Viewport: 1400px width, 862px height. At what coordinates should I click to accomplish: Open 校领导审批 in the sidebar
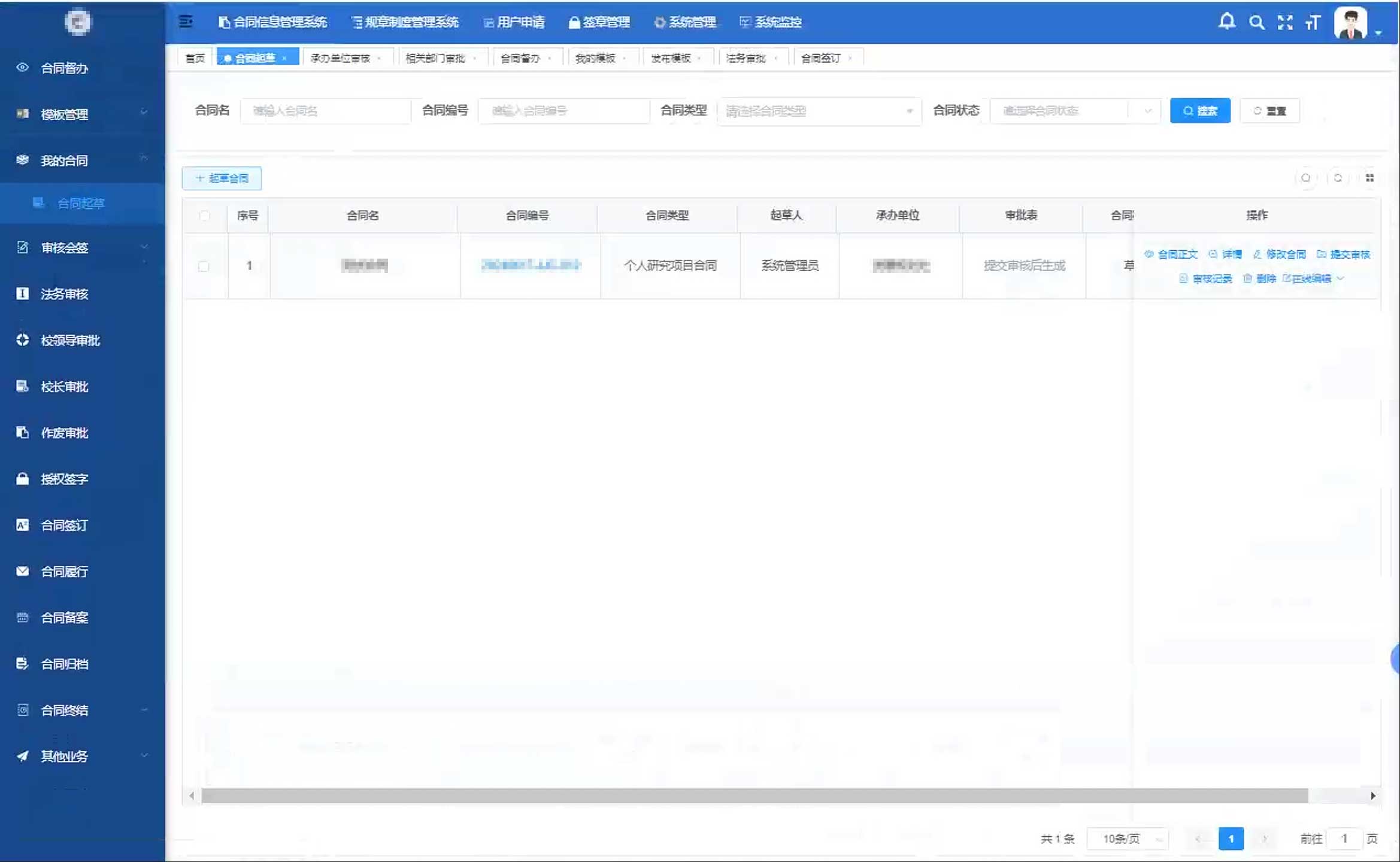69,340
